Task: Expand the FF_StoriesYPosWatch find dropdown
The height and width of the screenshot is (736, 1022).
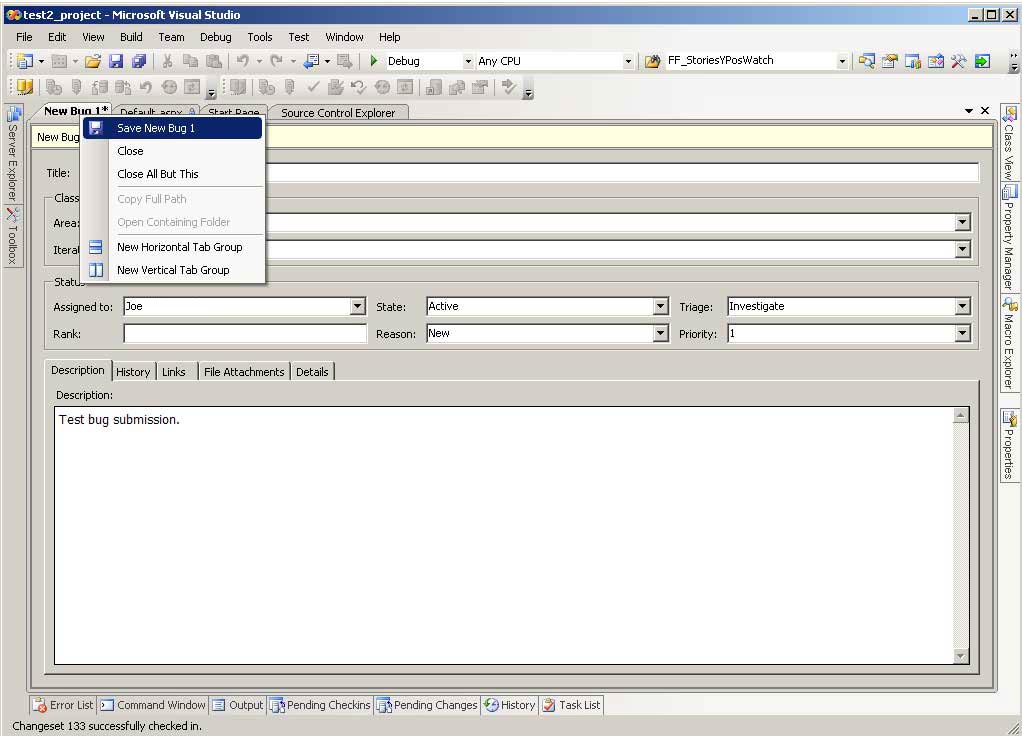Action: coord(842,61)
